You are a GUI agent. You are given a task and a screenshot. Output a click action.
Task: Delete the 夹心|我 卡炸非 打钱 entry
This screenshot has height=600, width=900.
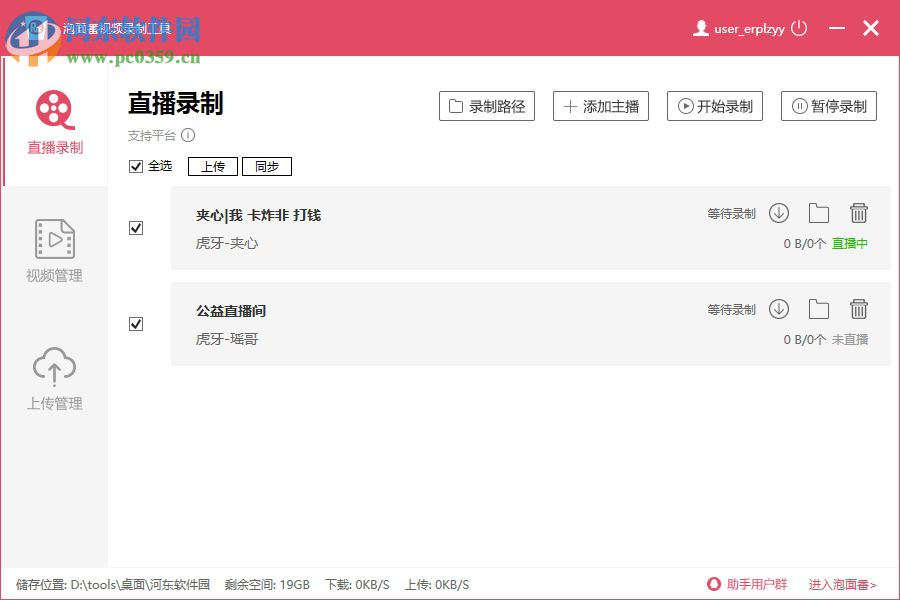[x=859, y=212]
